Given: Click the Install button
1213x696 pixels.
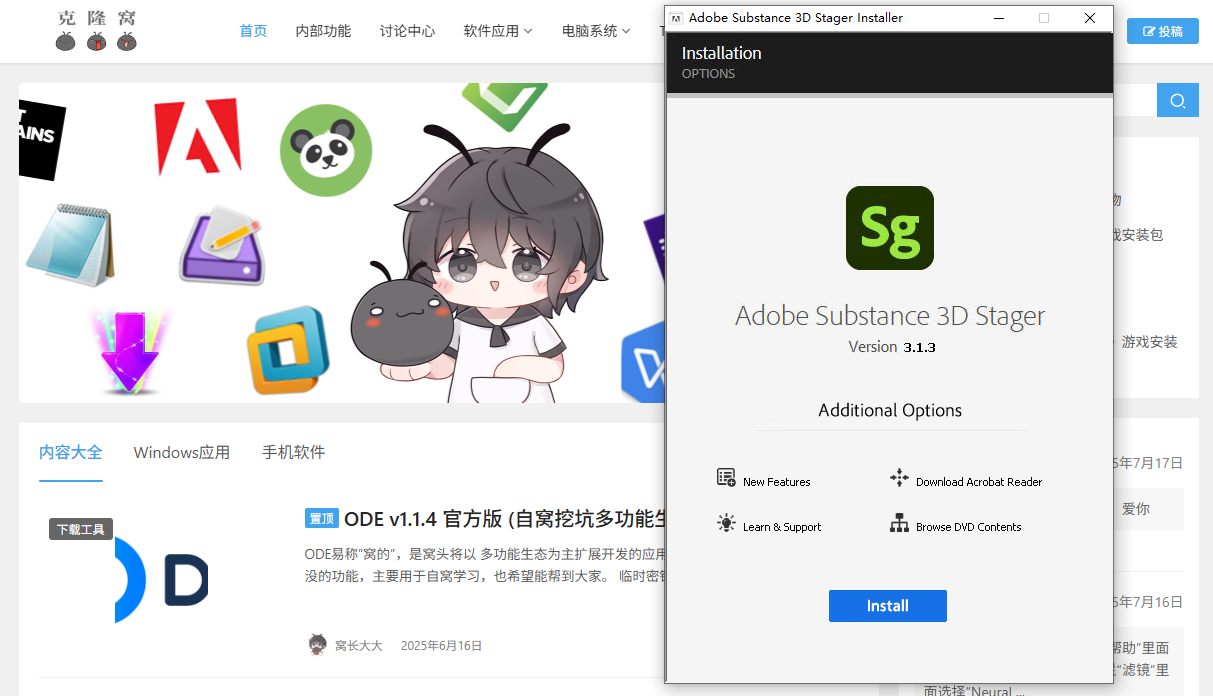Looking at the screenshot, I should [888, 606].
